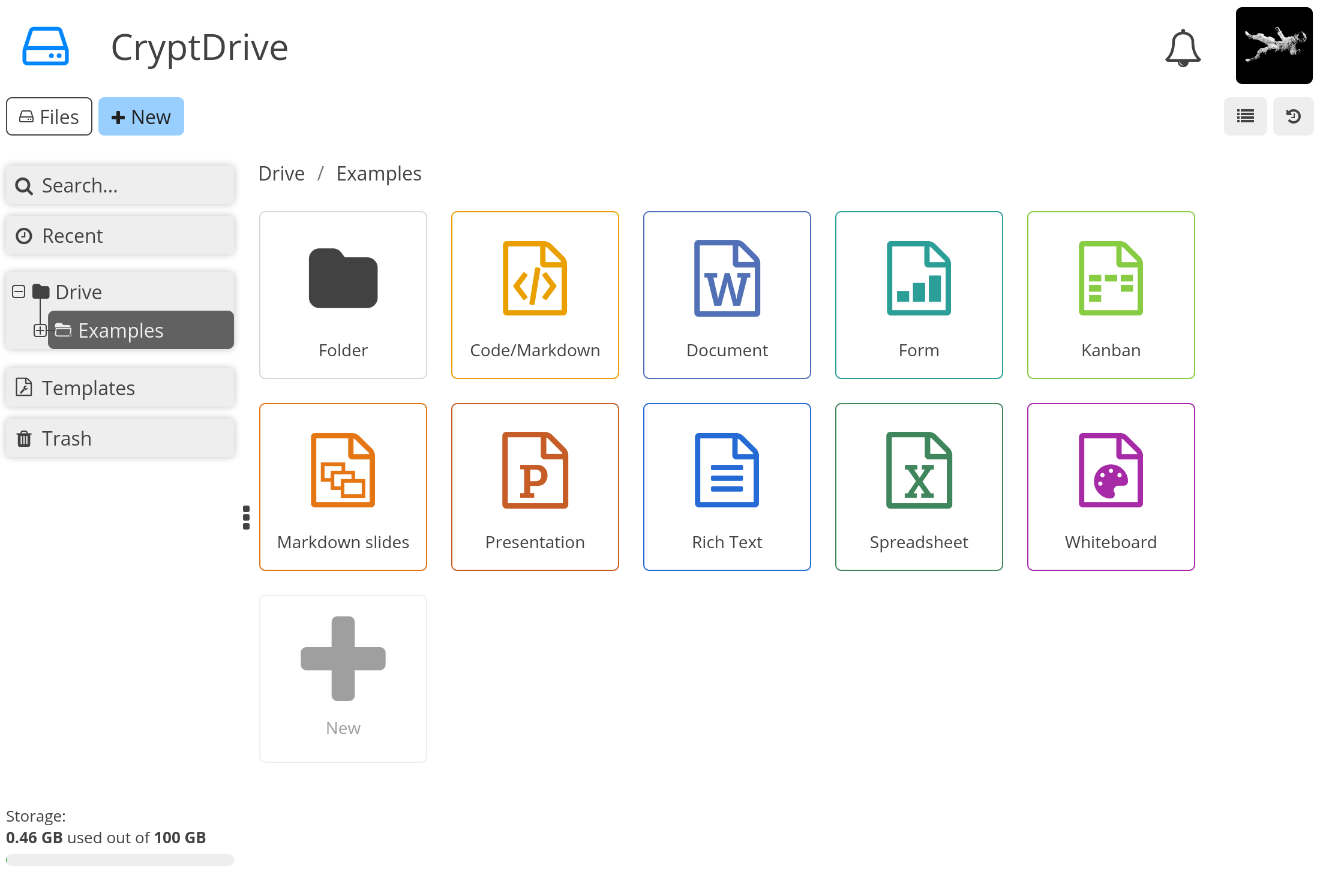Create a new item with plus button
Viewport: 1320px width, 896px height.
140,116
